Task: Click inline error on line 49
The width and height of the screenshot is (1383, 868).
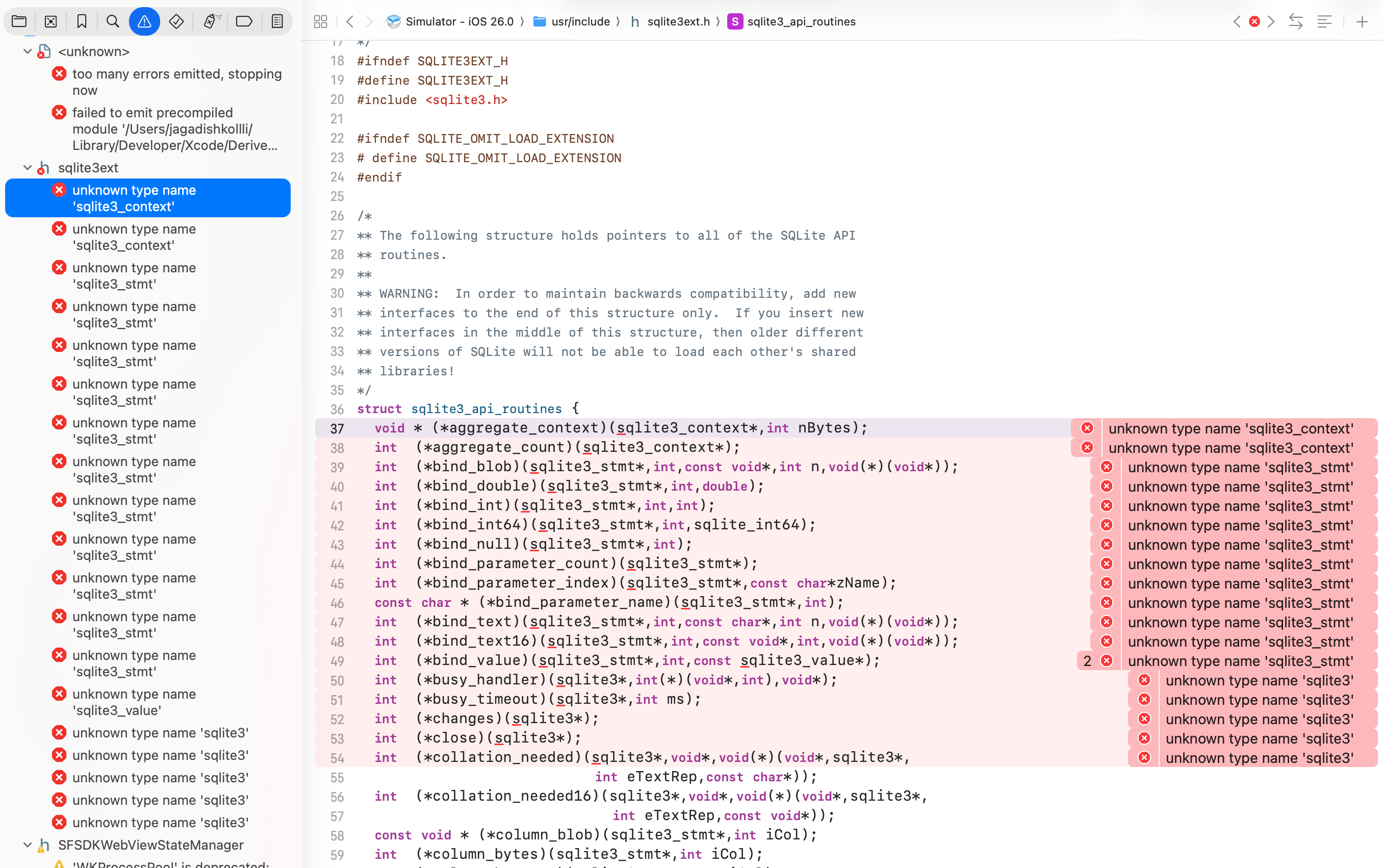Action: coord(1240,661)
